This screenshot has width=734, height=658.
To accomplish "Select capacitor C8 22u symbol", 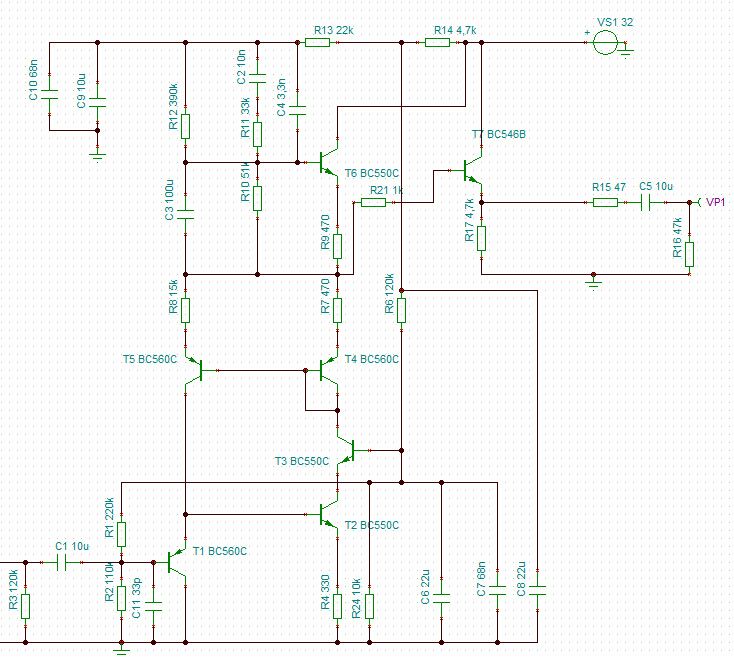I will pyautogui.click(x=537, y=590).
